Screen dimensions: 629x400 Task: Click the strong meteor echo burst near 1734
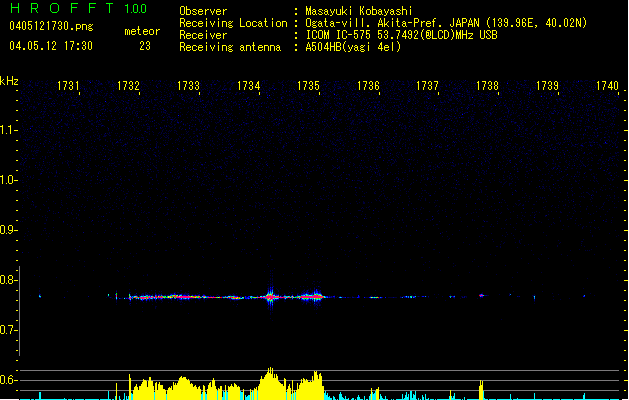[x=271, y=297]
